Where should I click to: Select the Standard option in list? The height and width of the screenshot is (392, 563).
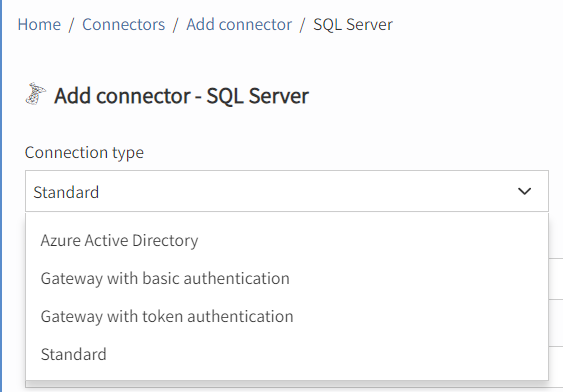pos(287,354)
